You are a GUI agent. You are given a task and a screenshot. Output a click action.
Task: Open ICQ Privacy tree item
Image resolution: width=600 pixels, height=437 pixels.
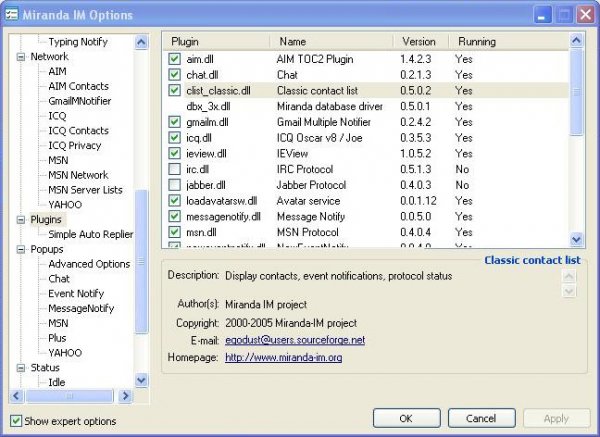point(75,146)
